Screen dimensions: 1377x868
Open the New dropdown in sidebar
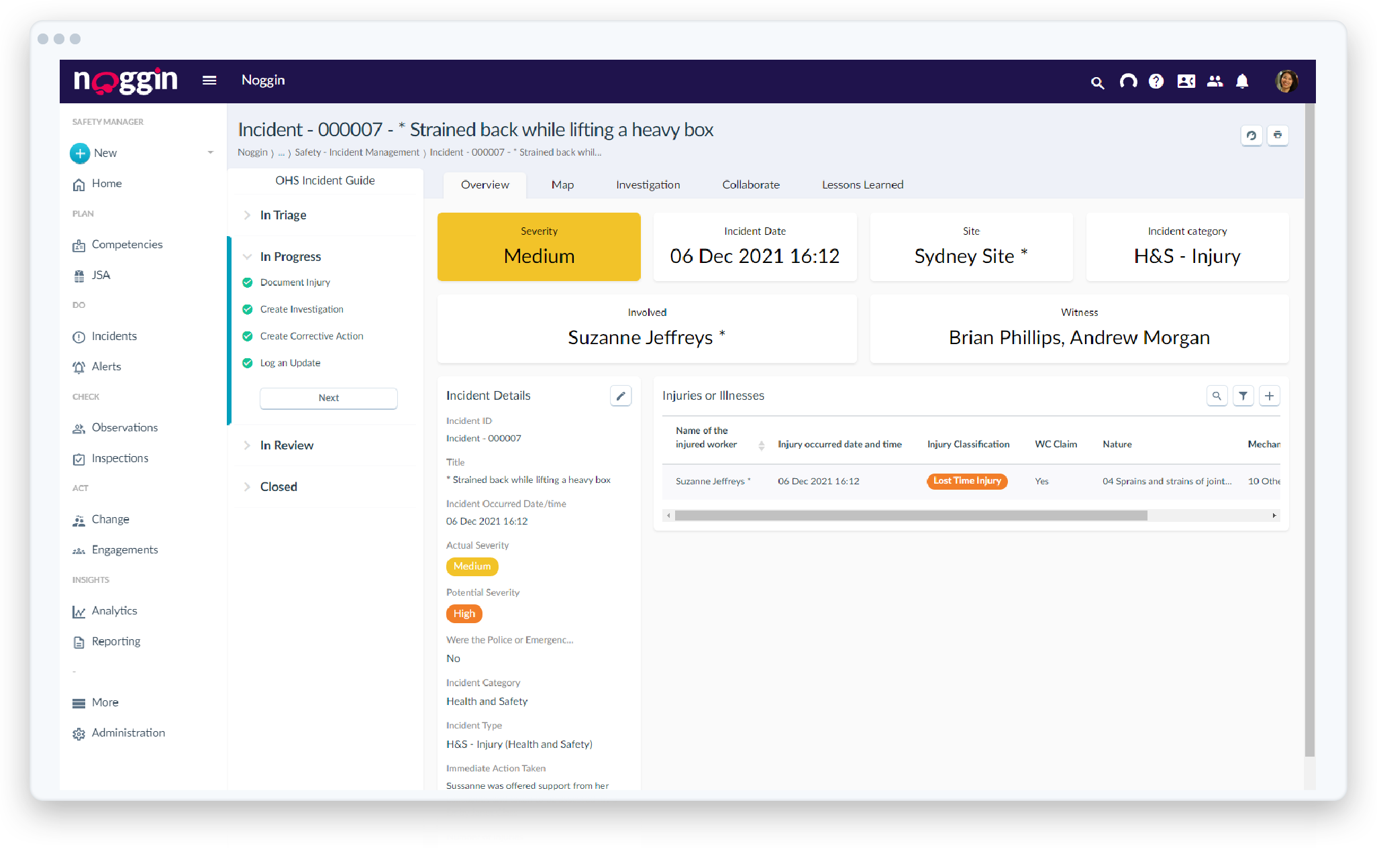click(209, 153)
